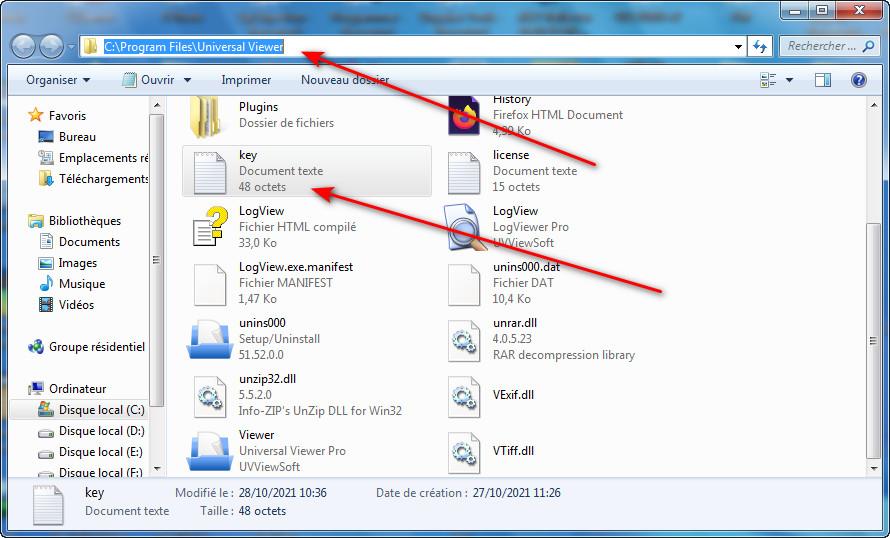This screenshot has height=538, width=890.
Task: Click the address bar path field
Action: click(x=413, y=47)
